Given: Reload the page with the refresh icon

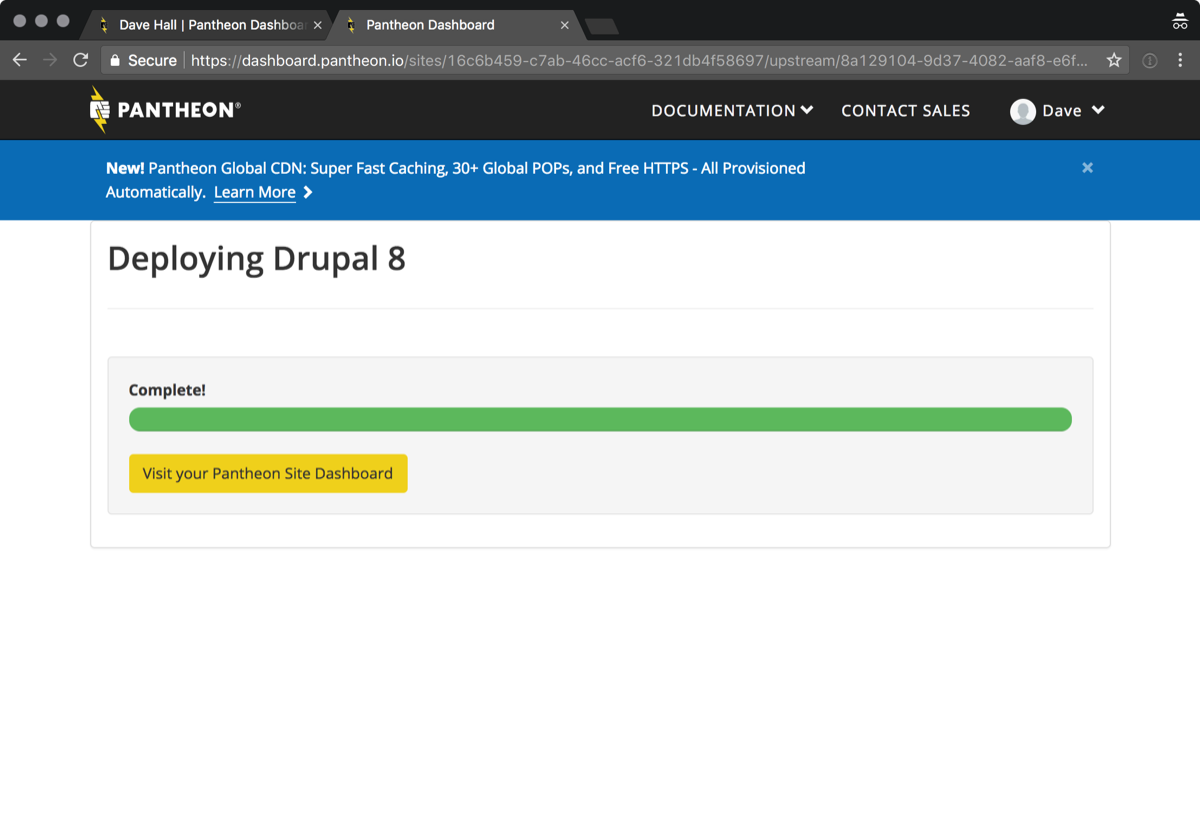Looking at the screenshot, I should (81, 60).
